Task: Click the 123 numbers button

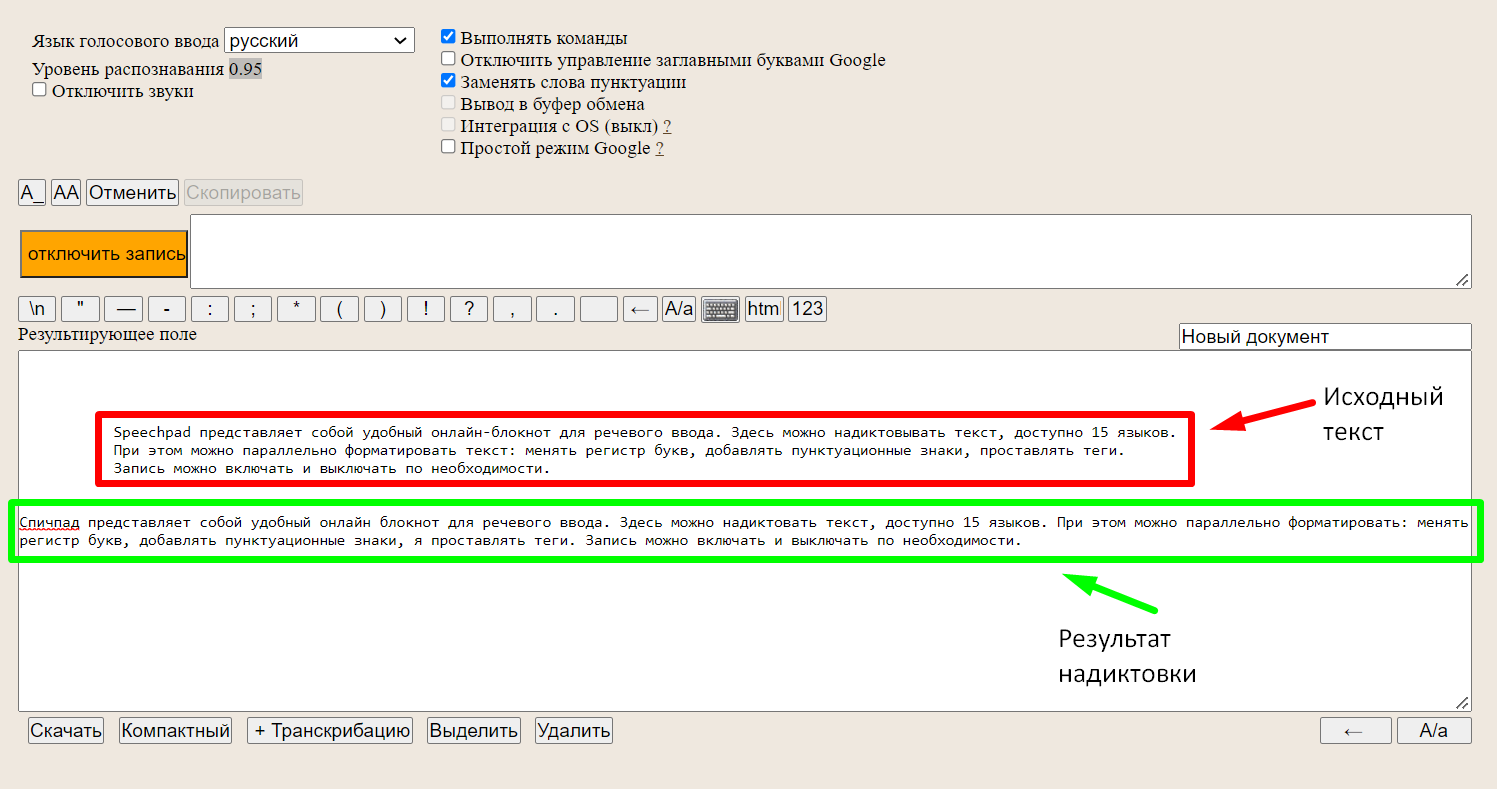Action: point(807,309)
